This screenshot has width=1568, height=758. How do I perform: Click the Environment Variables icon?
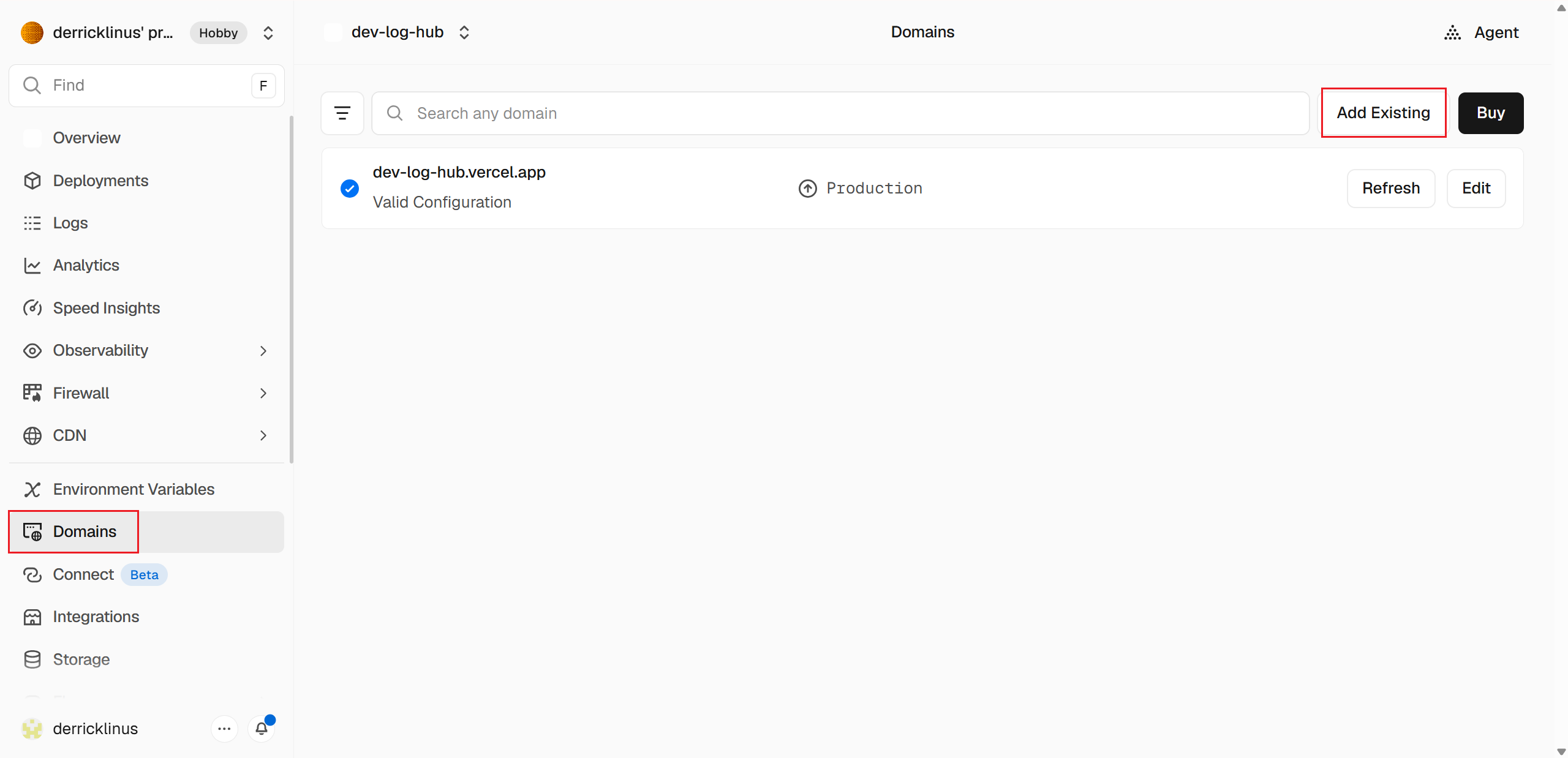coord(32,489)
